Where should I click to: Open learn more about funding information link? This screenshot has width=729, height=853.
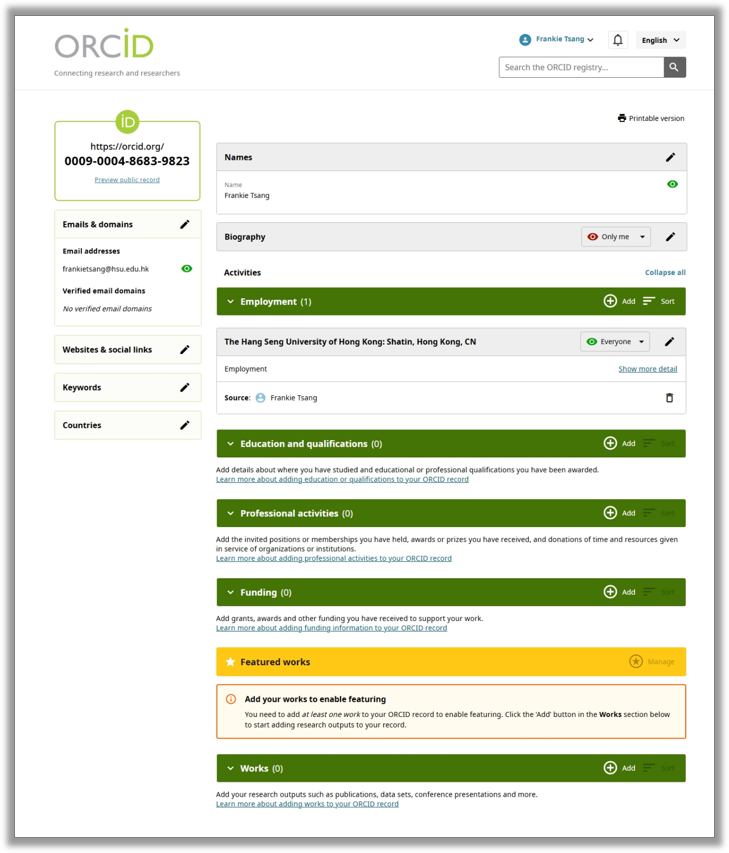(x=331, y=628)
